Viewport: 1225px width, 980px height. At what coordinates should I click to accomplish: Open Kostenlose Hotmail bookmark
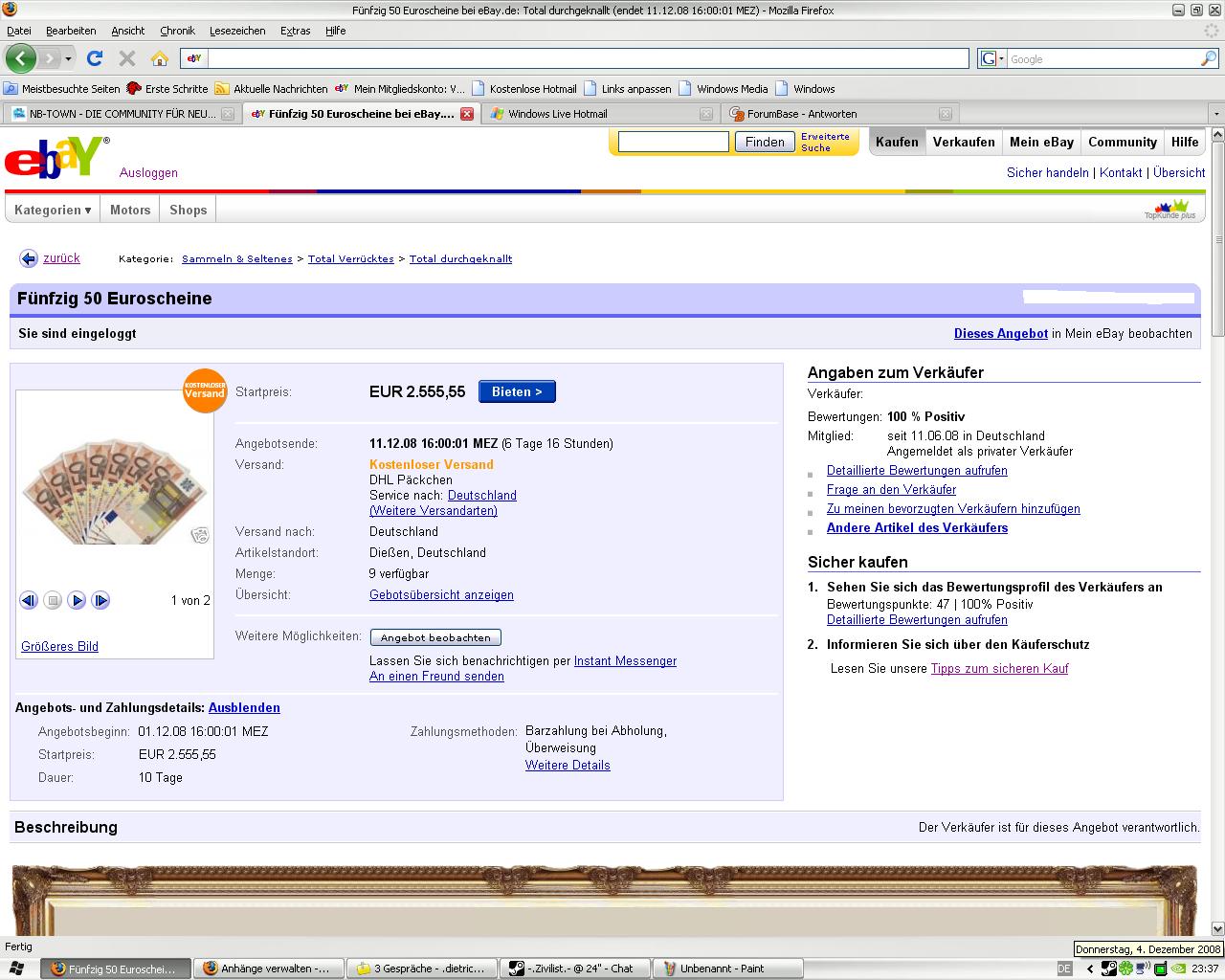tap(524, 89)
